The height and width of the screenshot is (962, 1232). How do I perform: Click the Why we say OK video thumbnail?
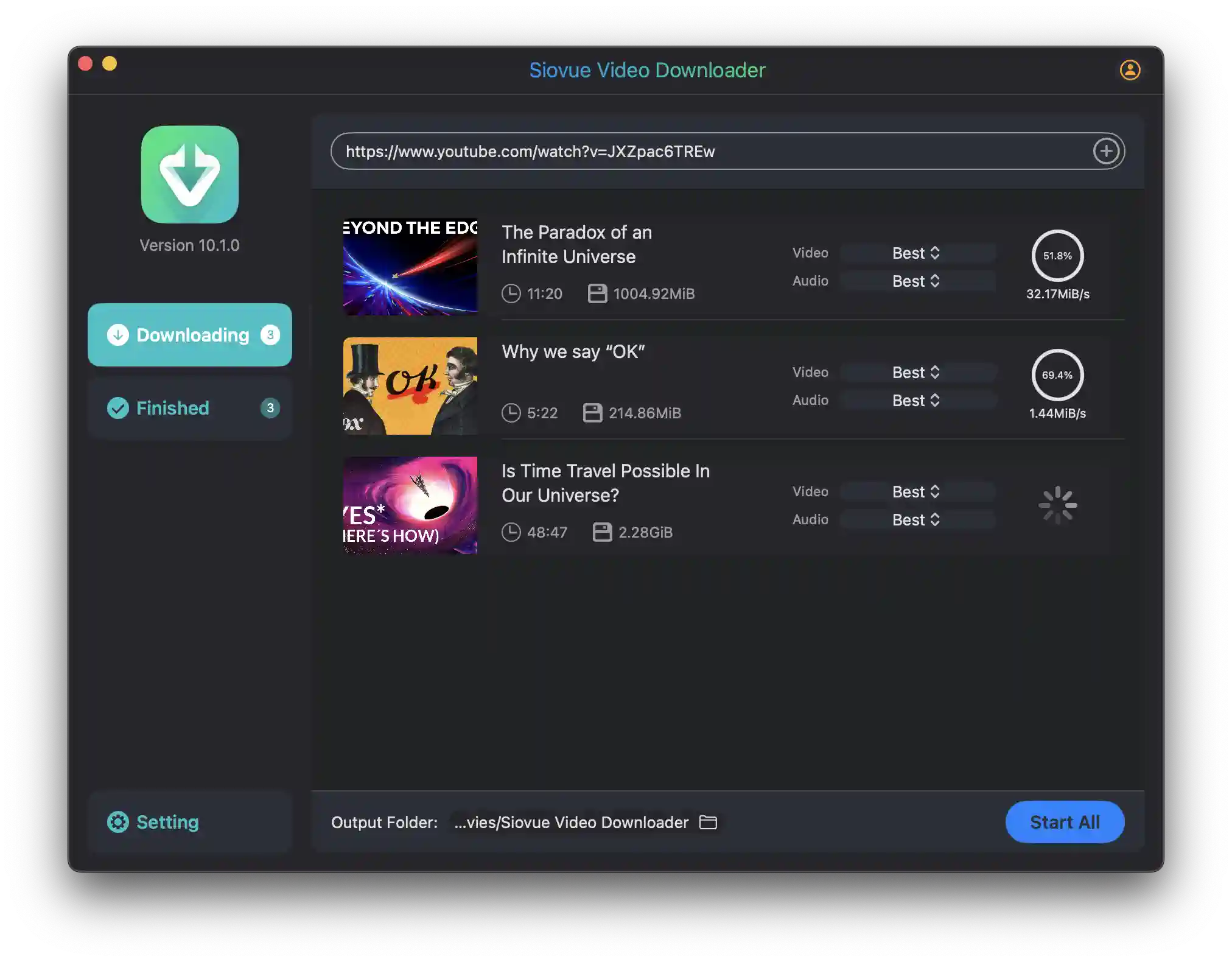tap(410, 385)
